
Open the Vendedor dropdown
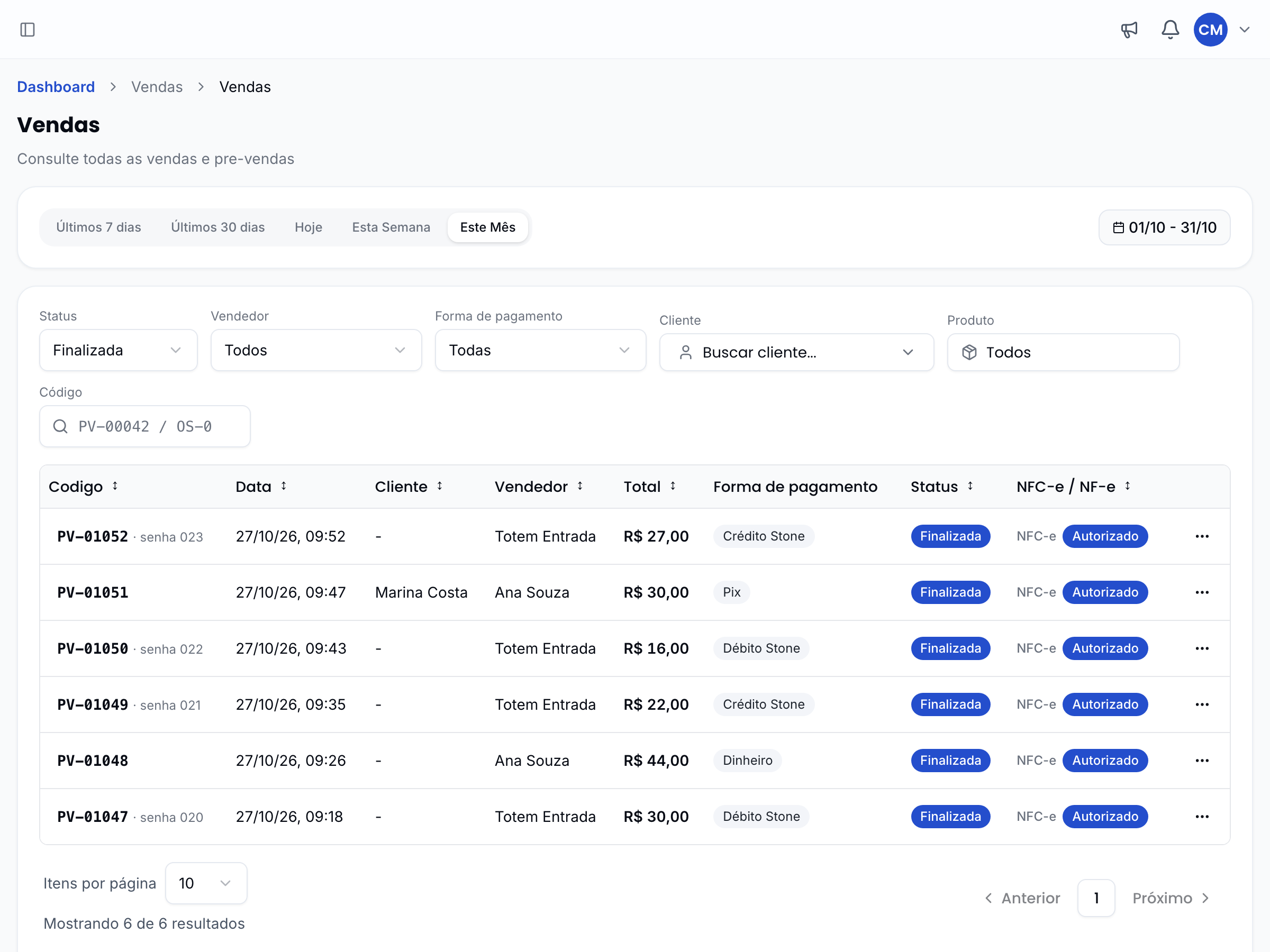point(316,350)
